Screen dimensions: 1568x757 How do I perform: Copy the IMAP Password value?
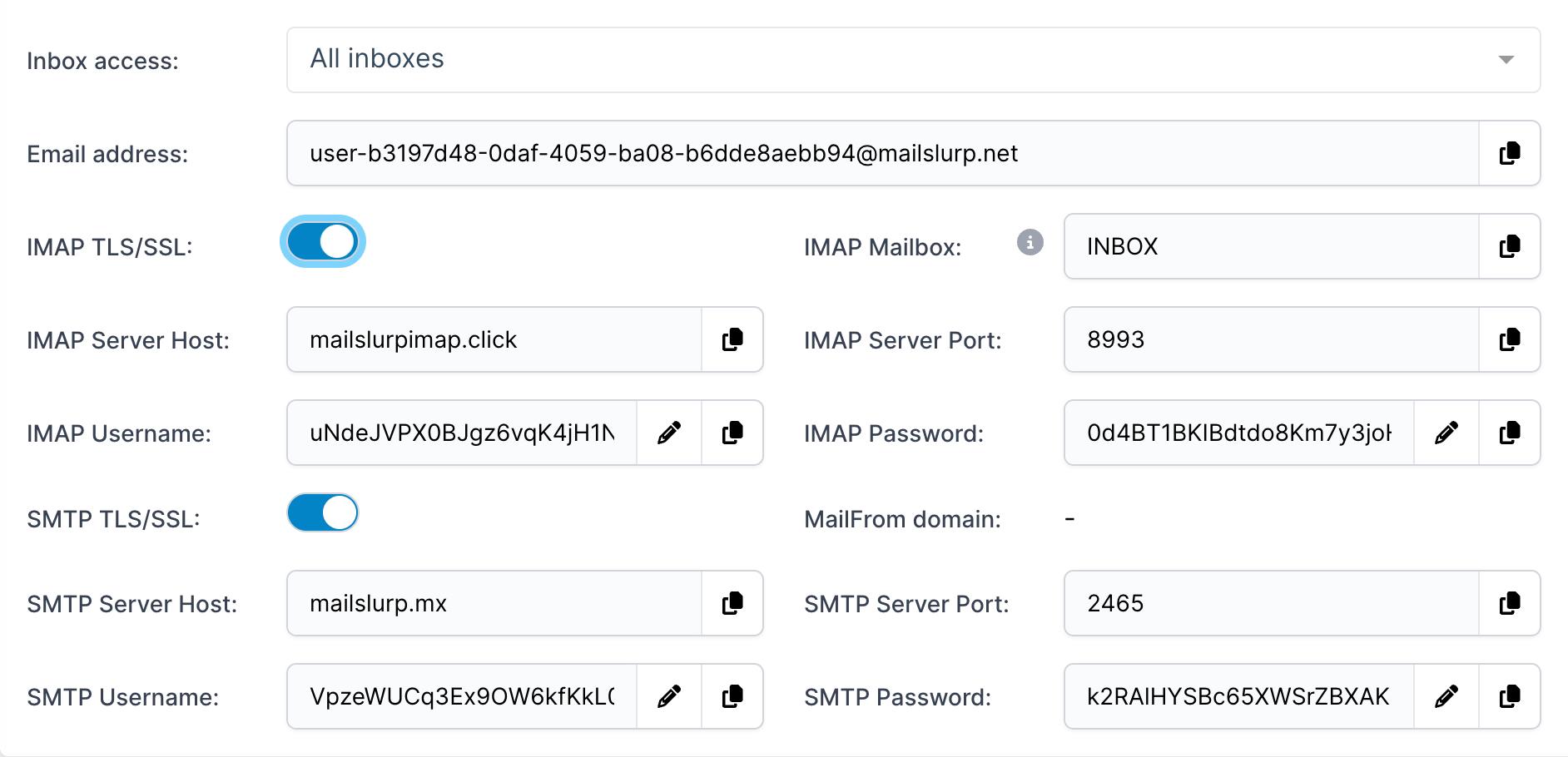point(1509,433)
